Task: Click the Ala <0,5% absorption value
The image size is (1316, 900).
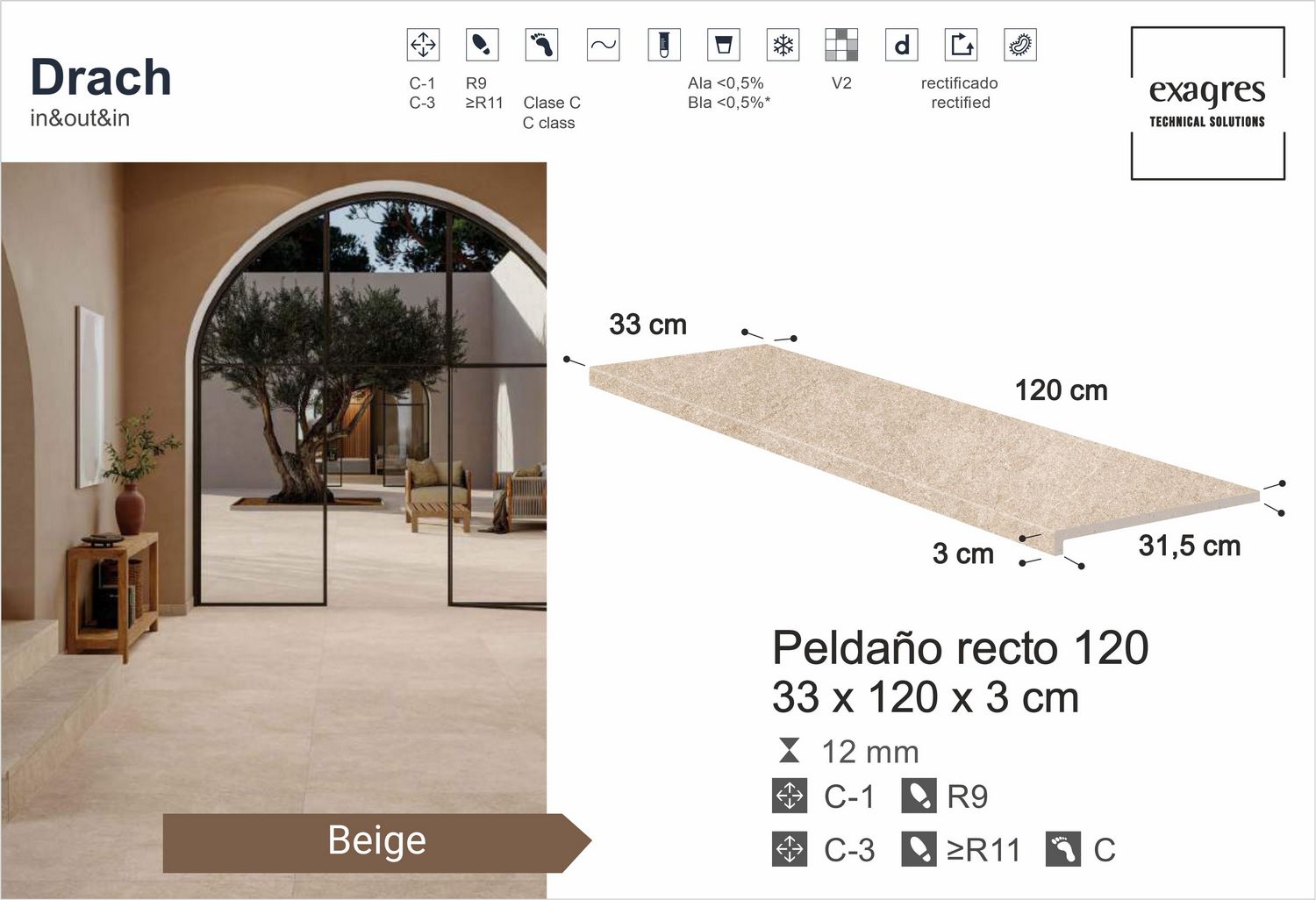Action: pos(726,83)
